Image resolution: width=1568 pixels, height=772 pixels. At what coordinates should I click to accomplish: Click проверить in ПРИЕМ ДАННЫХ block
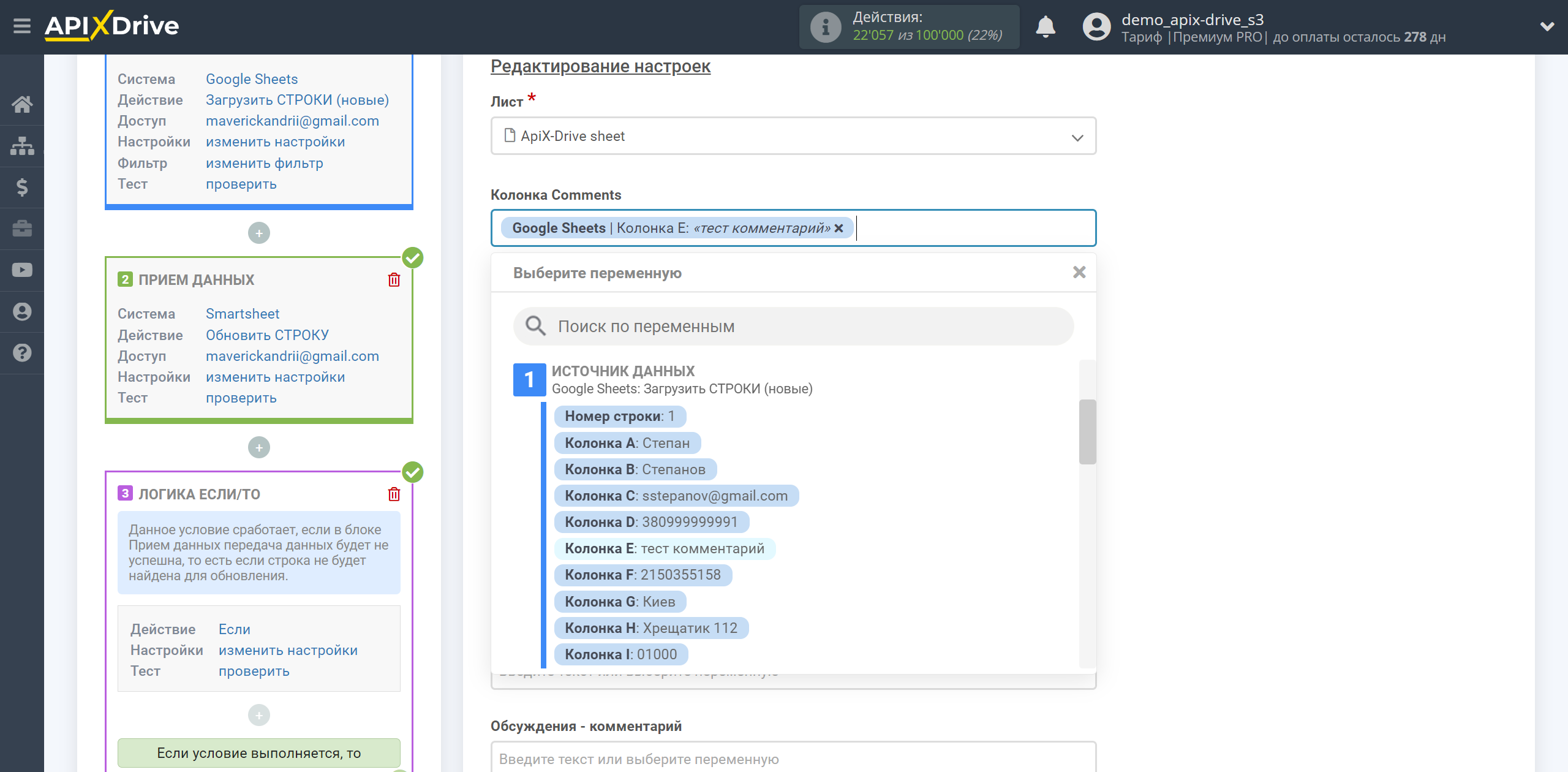(241, 398)
